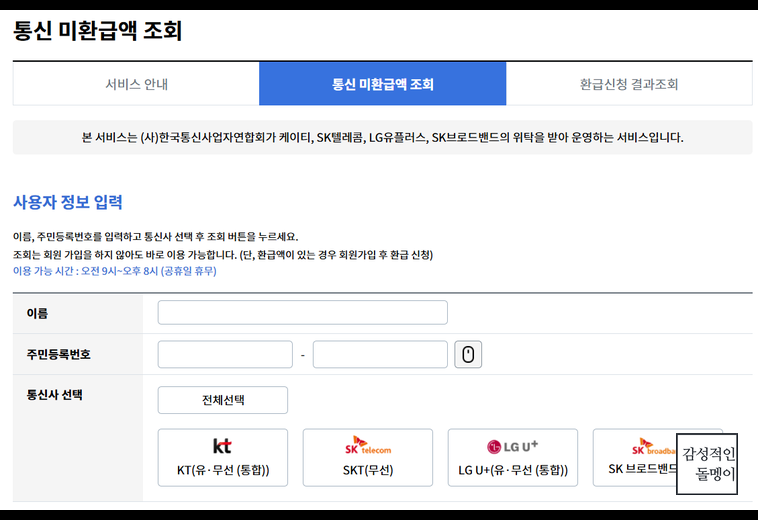
Task: Focus the first 주민등록번호 input box
Action: [225, 354]
